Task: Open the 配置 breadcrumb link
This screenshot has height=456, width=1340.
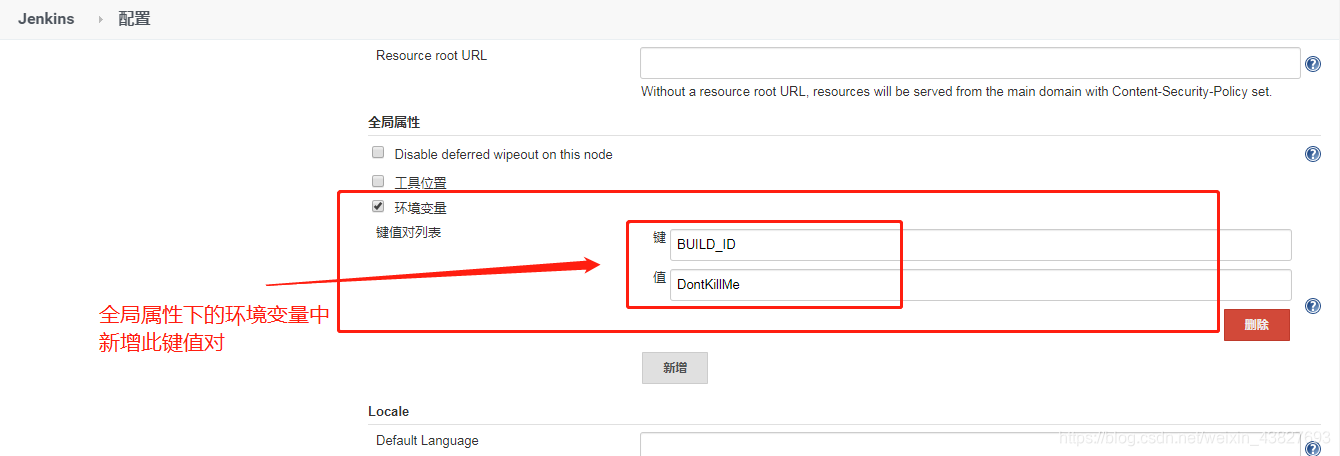Action: point(135,19)
